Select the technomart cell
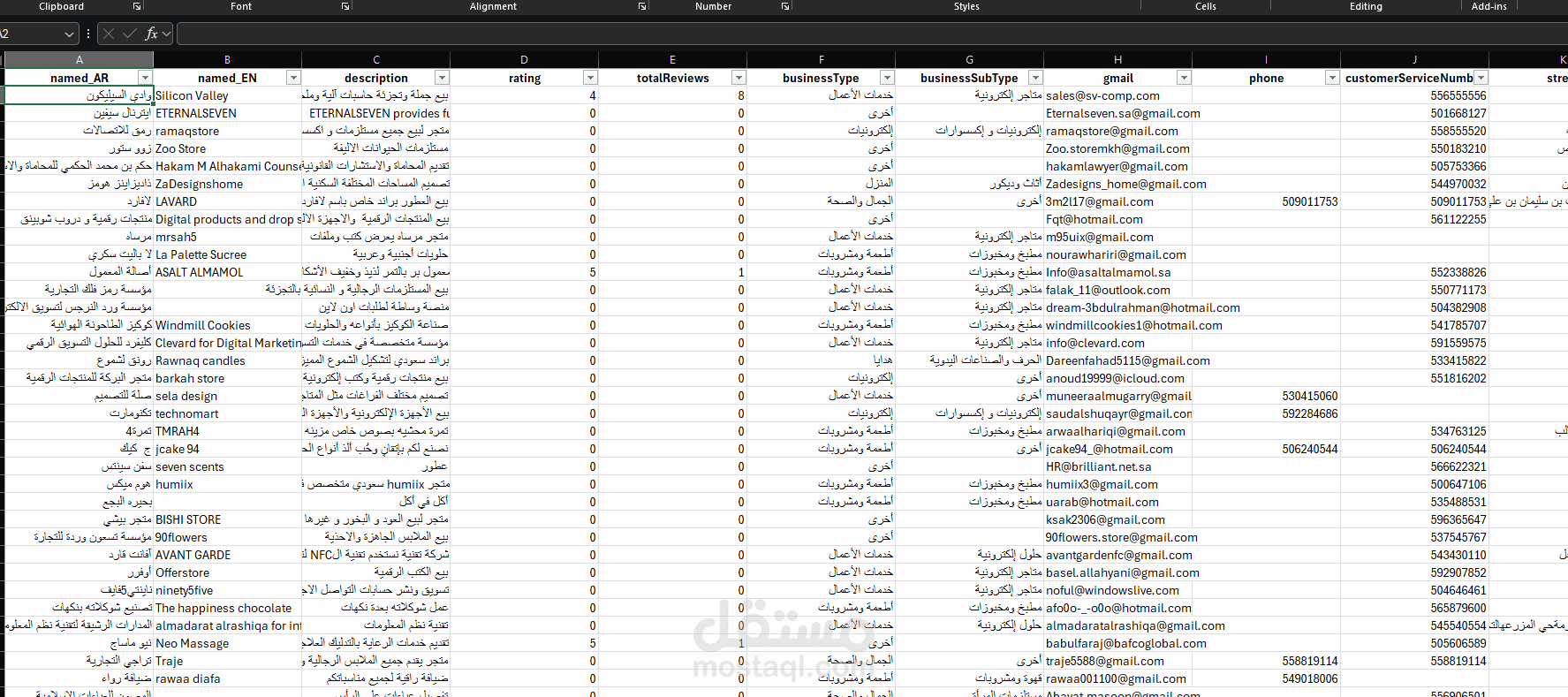 pos(227,413)
